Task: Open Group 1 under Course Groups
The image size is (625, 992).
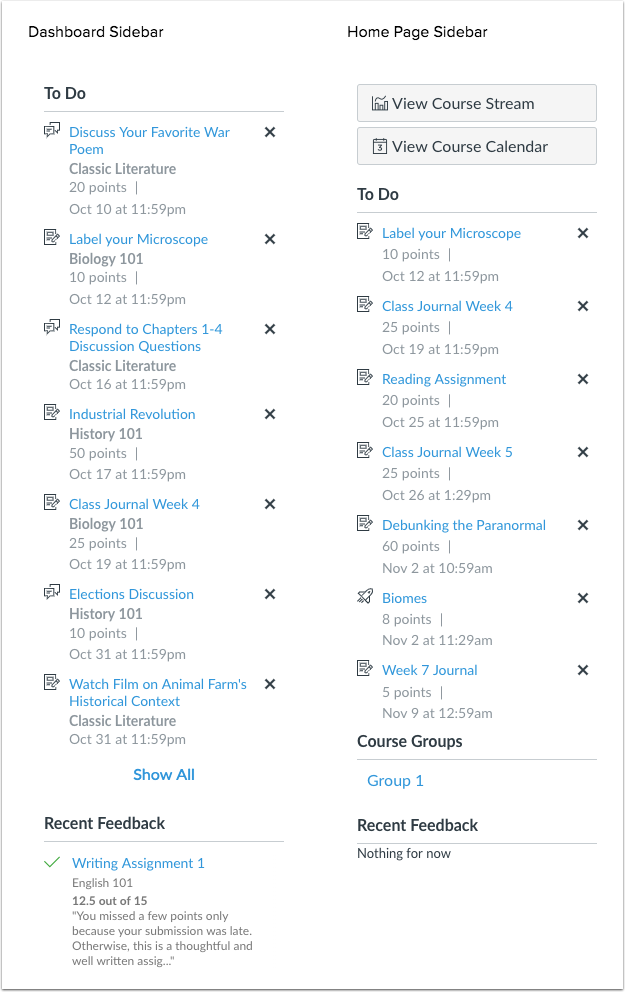Action: [395, 780]
